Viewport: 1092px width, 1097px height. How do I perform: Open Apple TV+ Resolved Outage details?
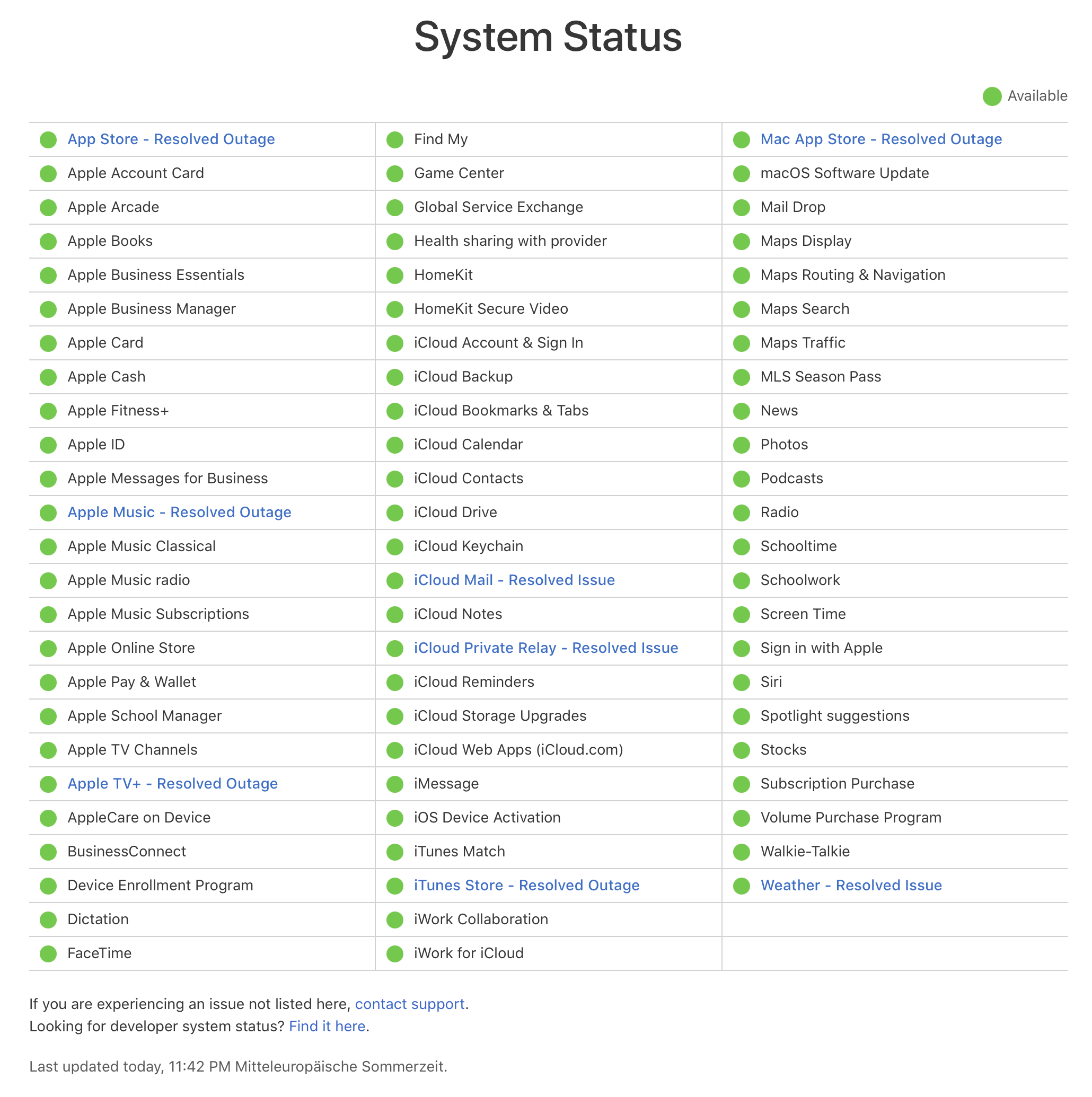click(x=172, y=784)
